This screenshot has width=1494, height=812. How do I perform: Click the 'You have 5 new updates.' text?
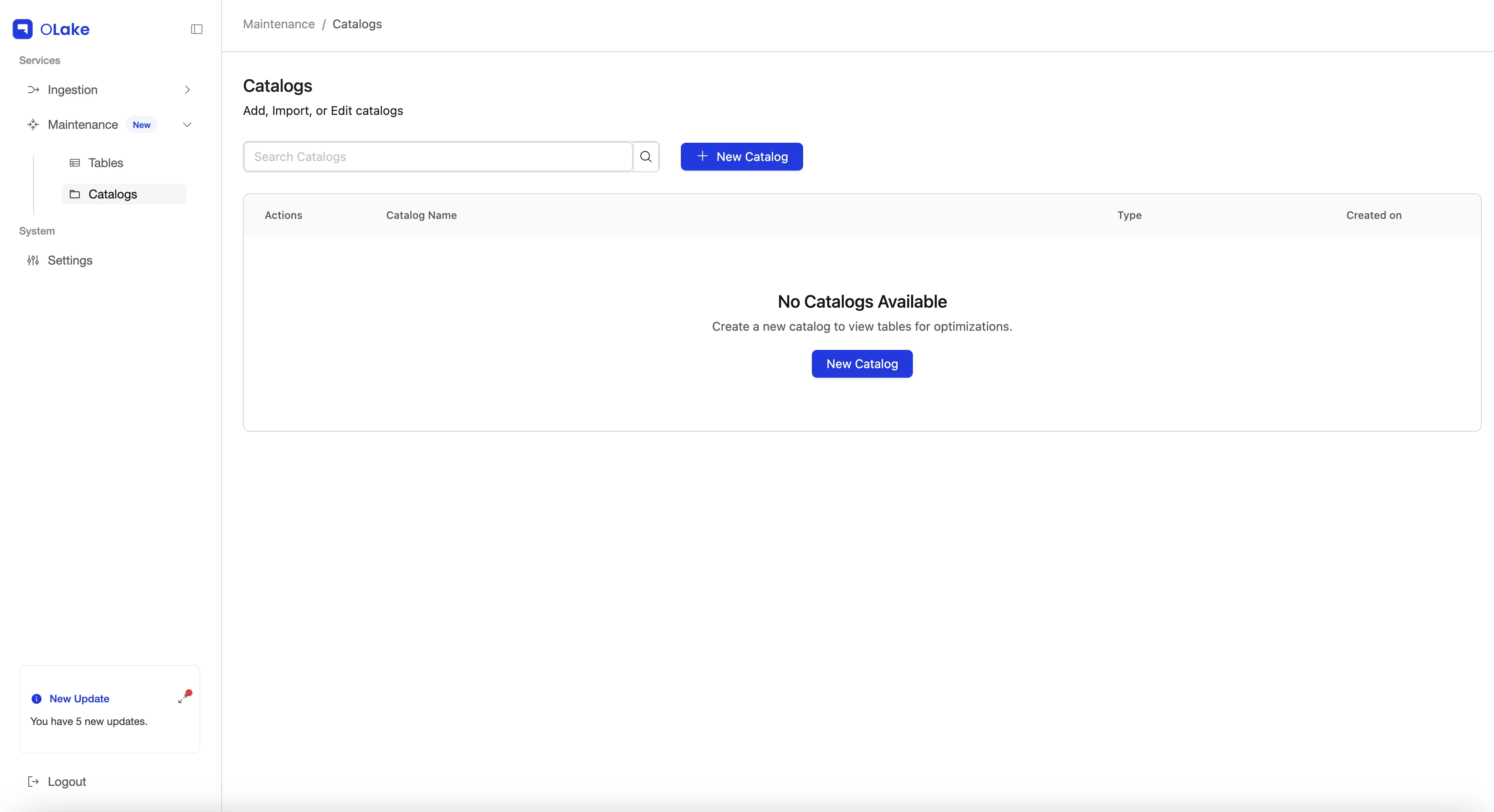89,721
